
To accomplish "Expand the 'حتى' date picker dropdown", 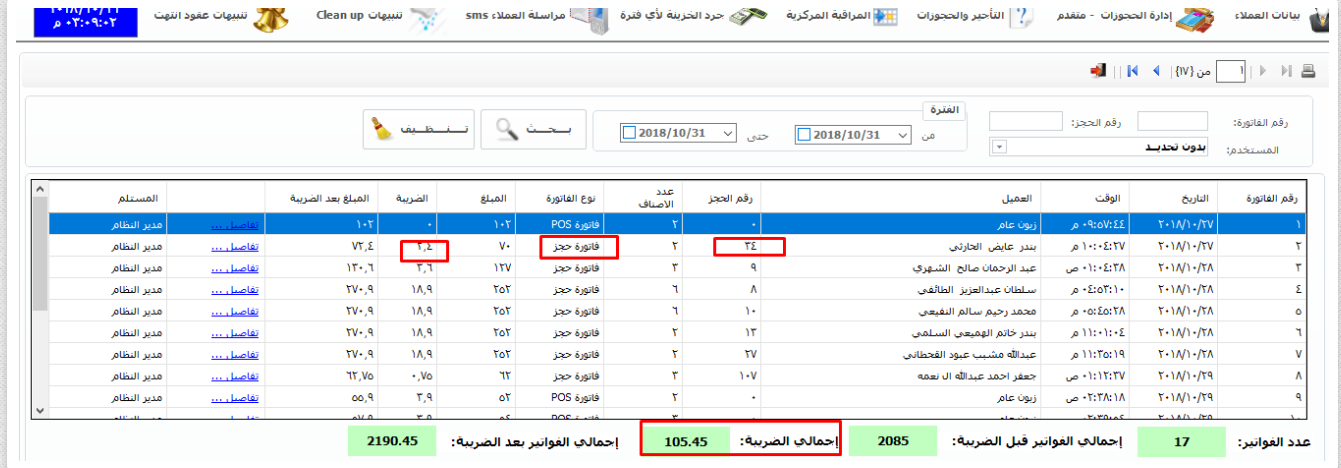I will coord(727,135).
